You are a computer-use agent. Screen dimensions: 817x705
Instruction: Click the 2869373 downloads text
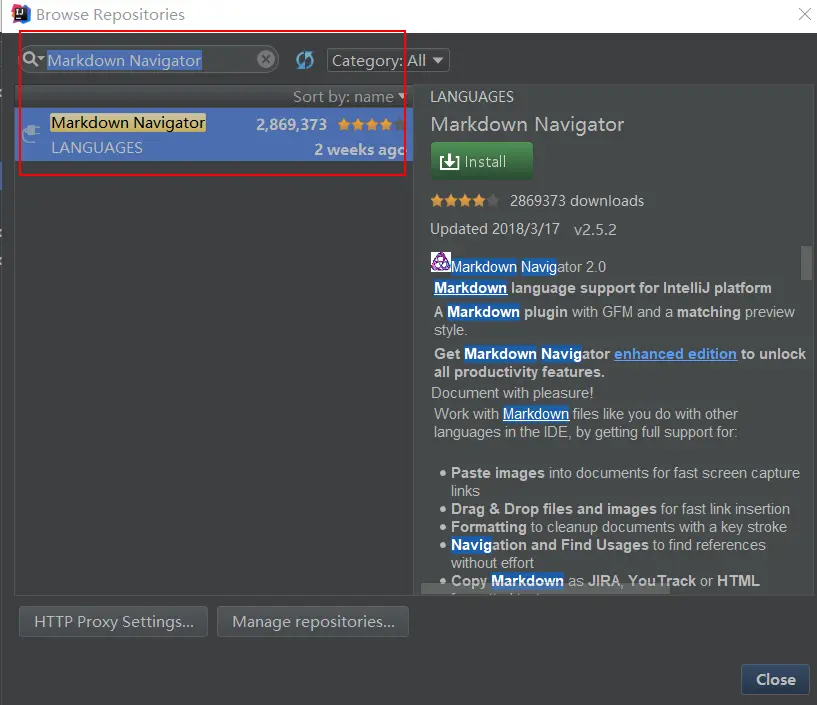577,201
